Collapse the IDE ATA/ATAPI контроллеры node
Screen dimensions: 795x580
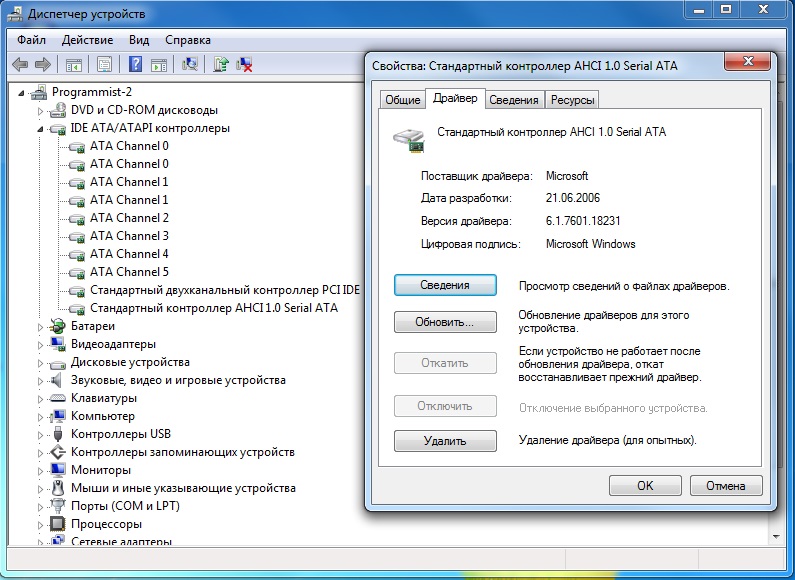(41, 129)
